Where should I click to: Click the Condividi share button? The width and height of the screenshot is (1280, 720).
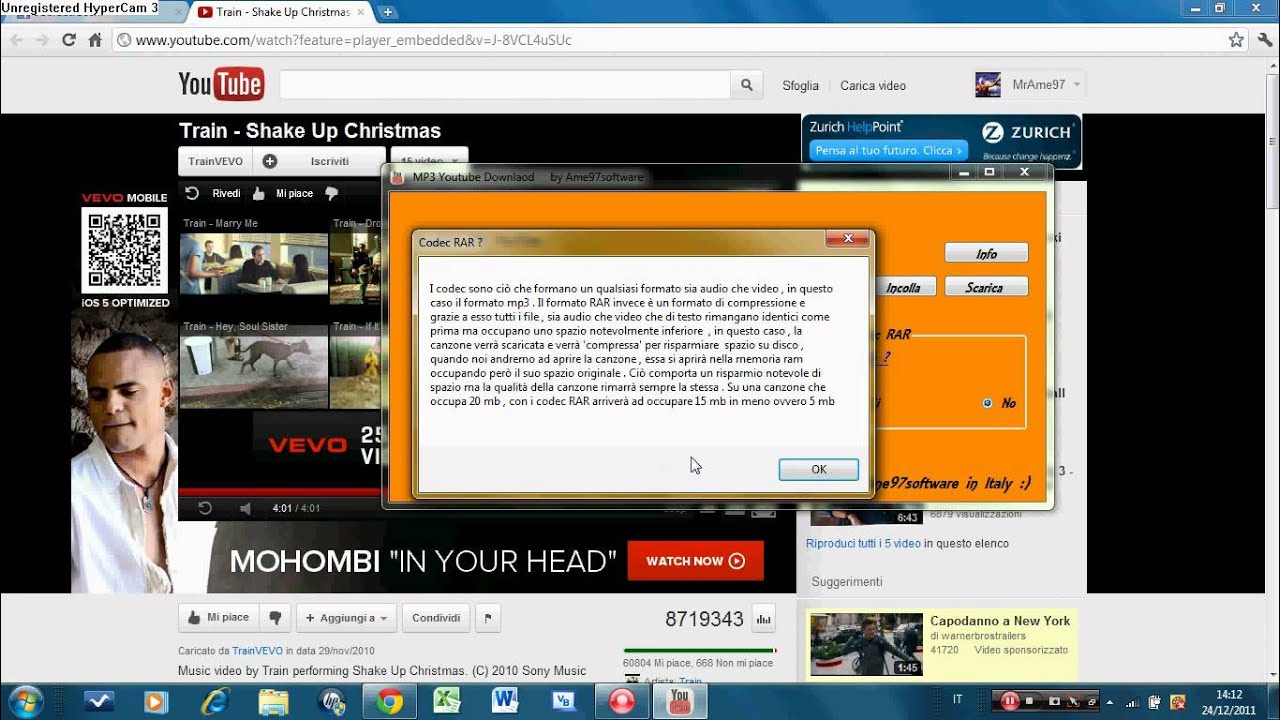[x=436, y=618]
